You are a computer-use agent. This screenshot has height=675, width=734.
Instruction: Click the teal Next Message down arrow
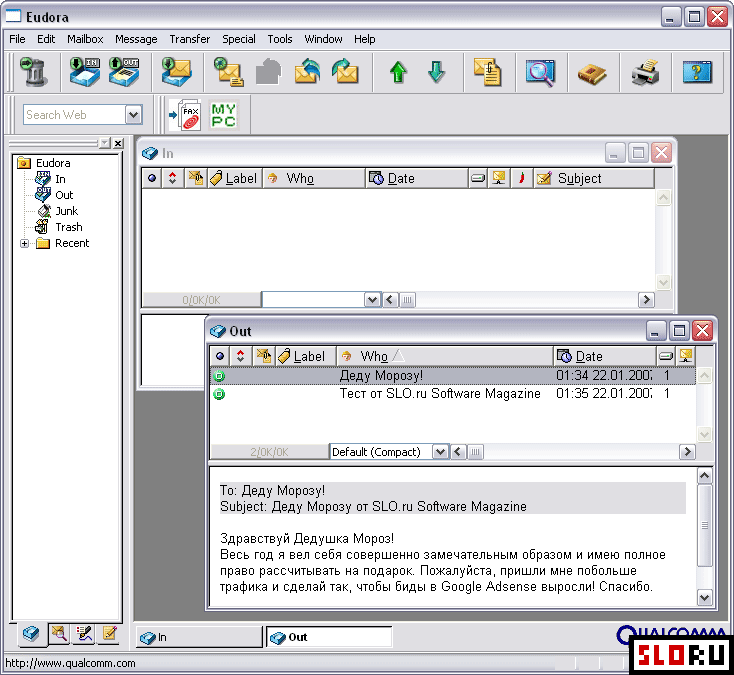(x=436, y=72)
